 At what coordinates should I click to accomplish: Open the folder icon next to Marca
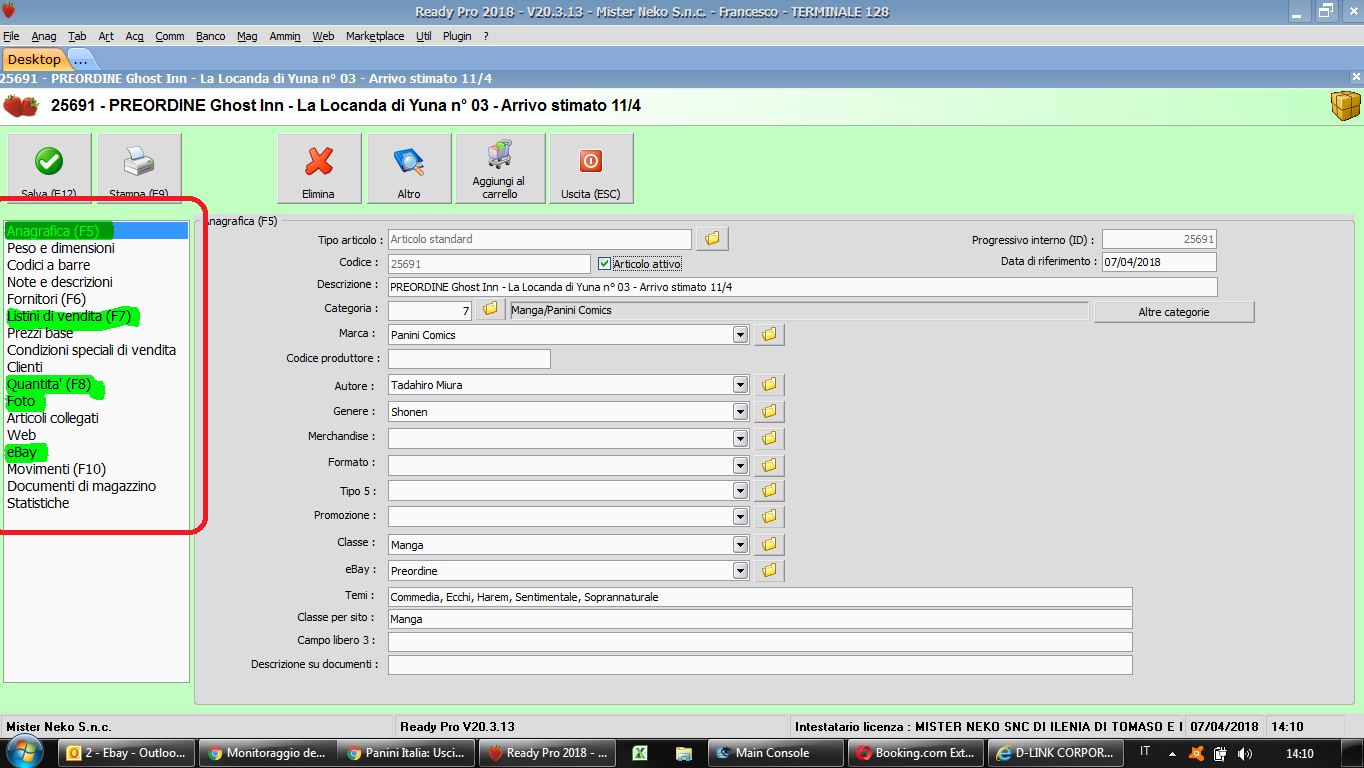[x=769, y=335]
